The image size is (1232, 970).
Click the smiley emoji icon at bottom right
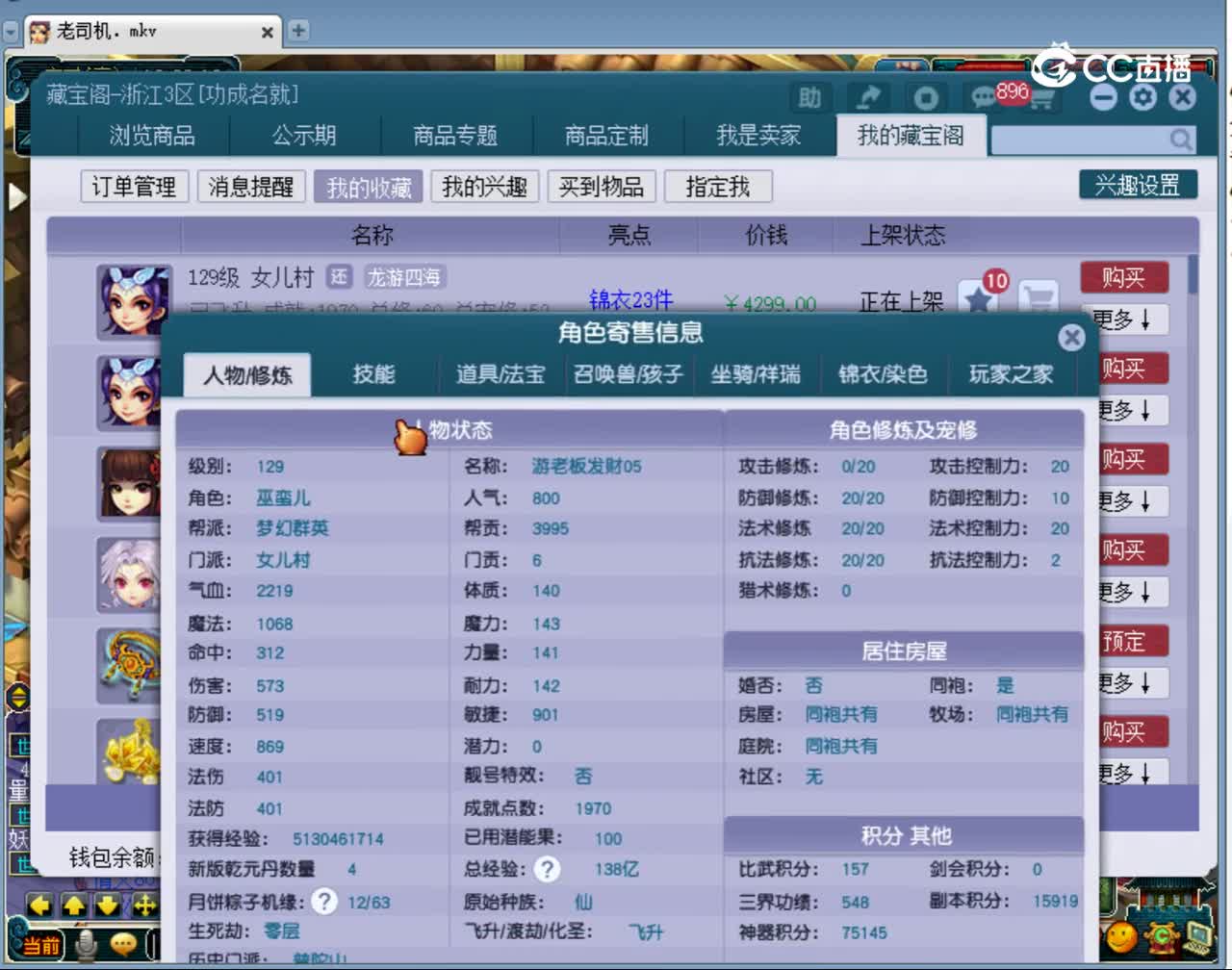(1119, 935)
